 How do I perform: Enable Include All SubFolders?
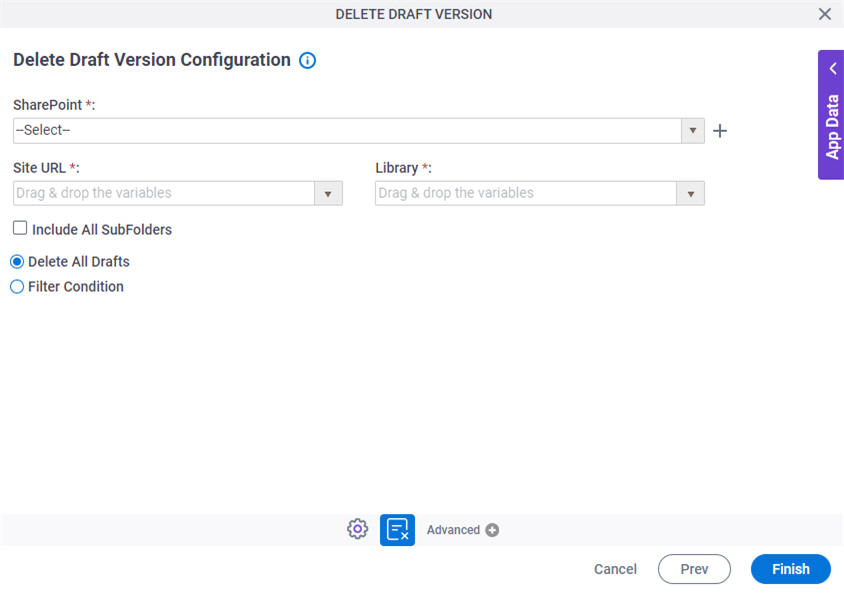[x=19, y=228]
